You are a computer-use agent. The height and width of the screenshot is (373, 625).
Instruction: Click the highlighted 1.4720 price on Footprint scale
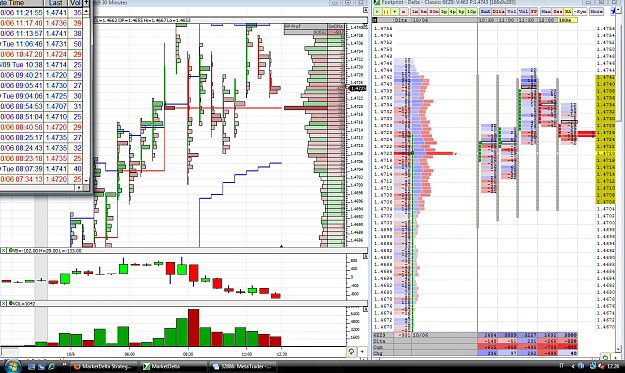click(x=606, y=153)
